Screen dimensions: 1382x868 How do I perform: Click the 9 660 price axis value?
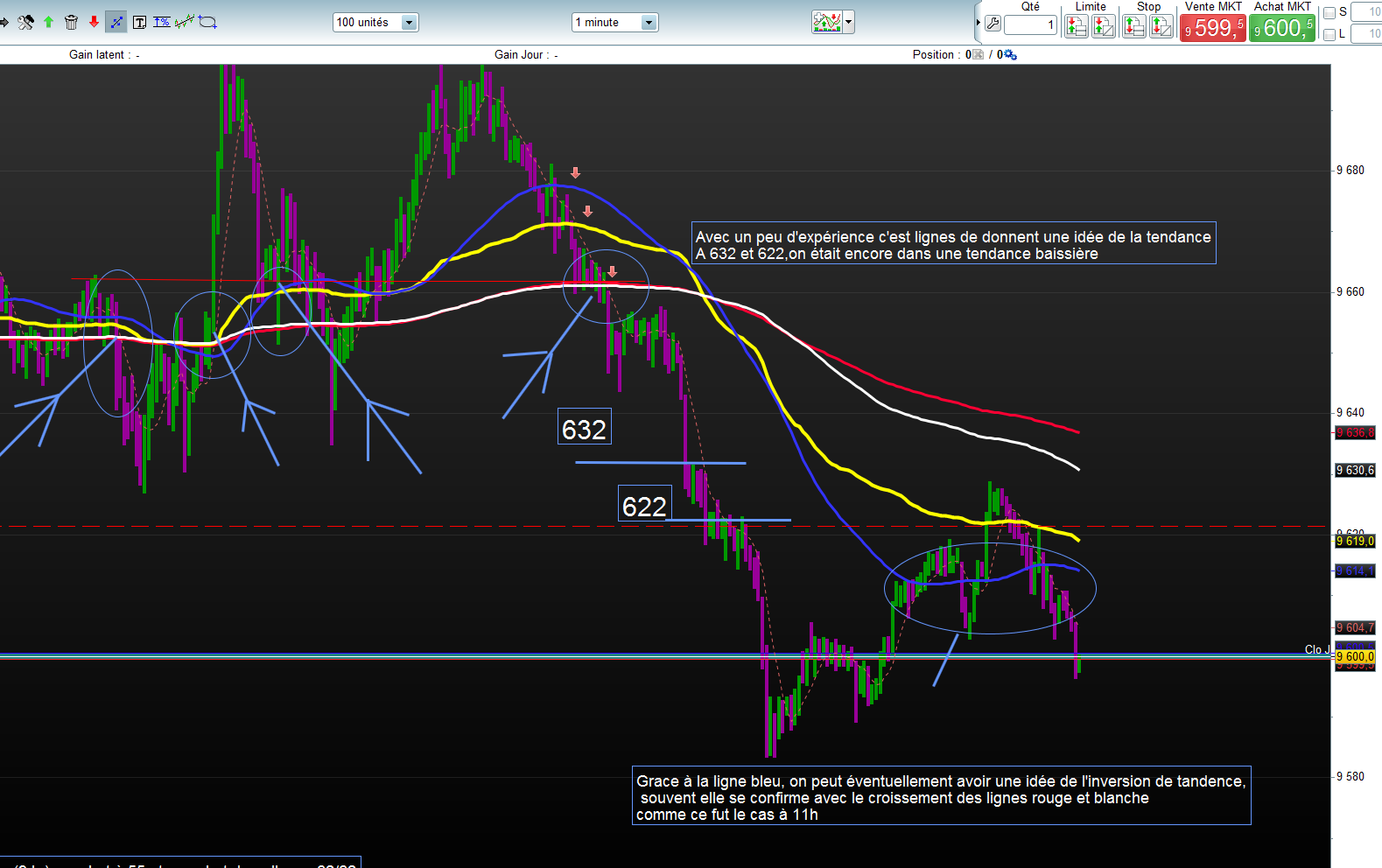[1350, 291]
